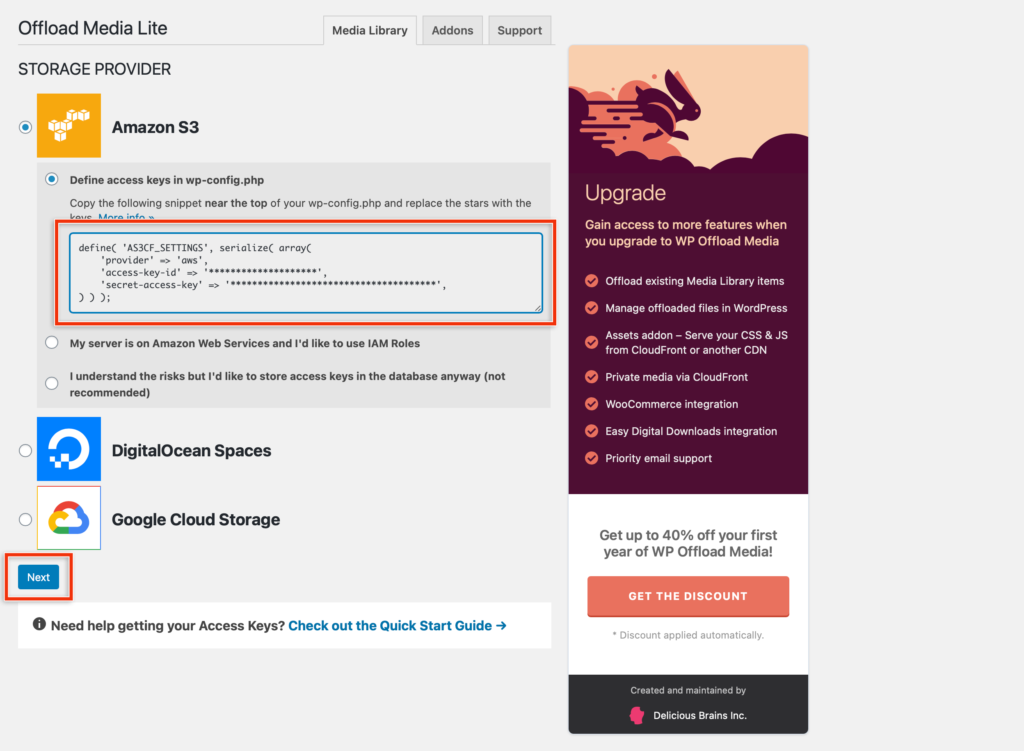Open the Addons tab

click(452, 30)
